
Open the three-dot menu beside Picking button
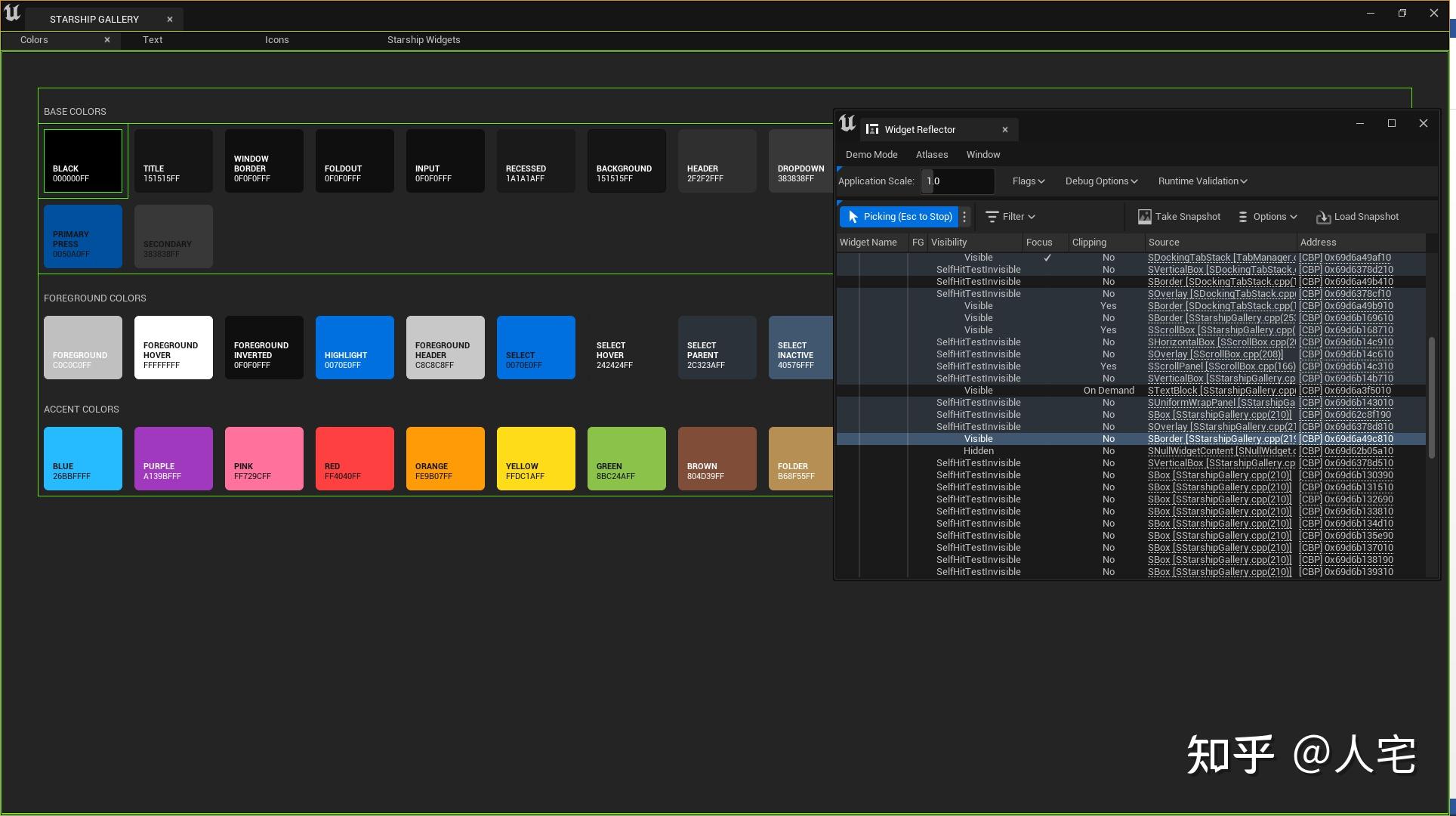(964, 217)
